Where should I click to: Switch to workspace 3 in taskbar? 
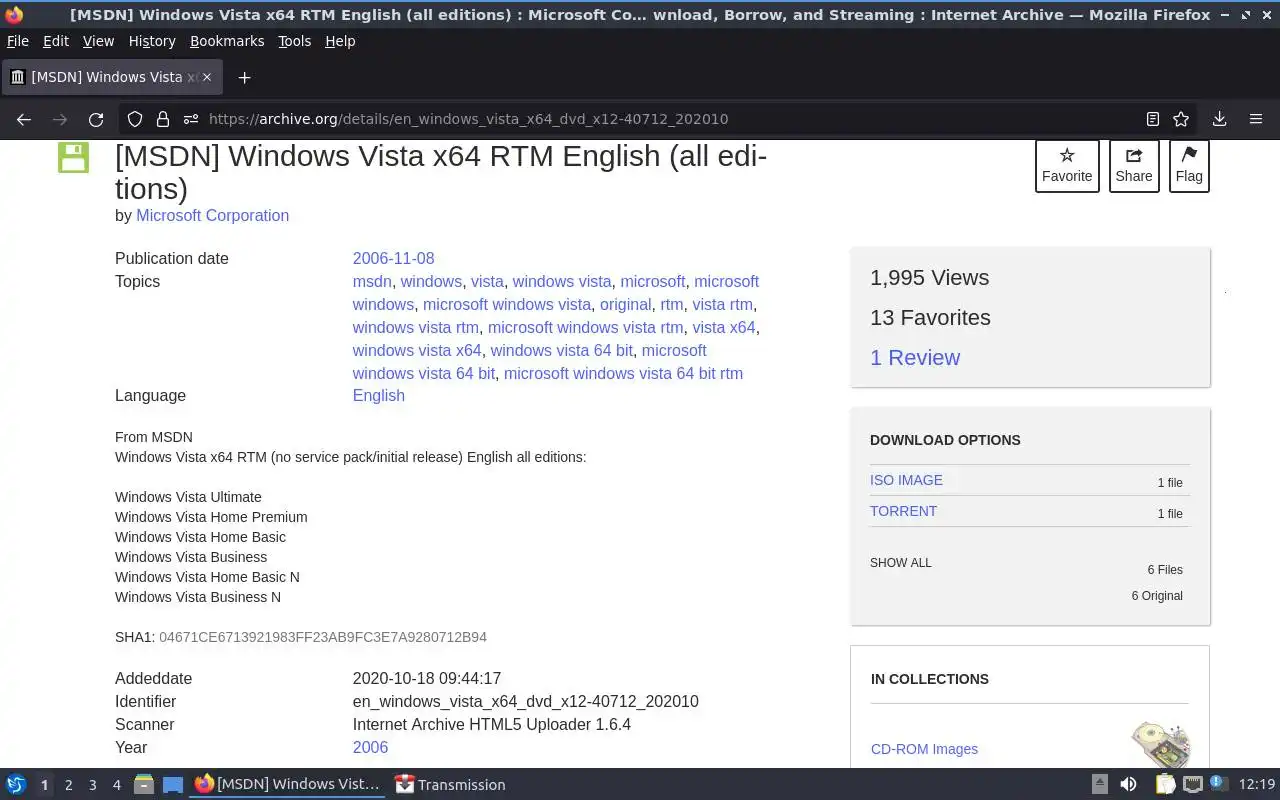[92, 785]
